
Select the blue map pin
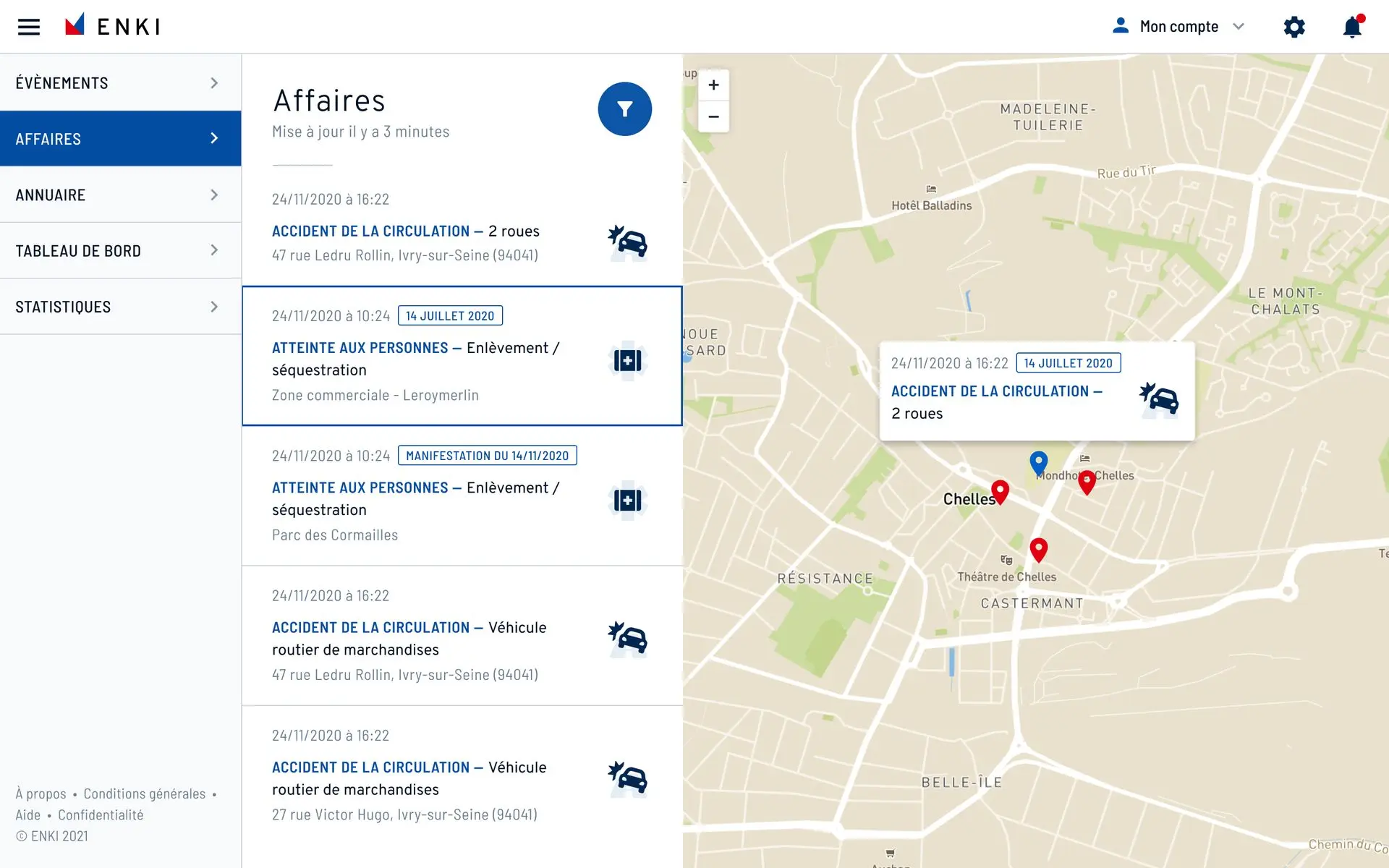click(x=1038, y=463)
